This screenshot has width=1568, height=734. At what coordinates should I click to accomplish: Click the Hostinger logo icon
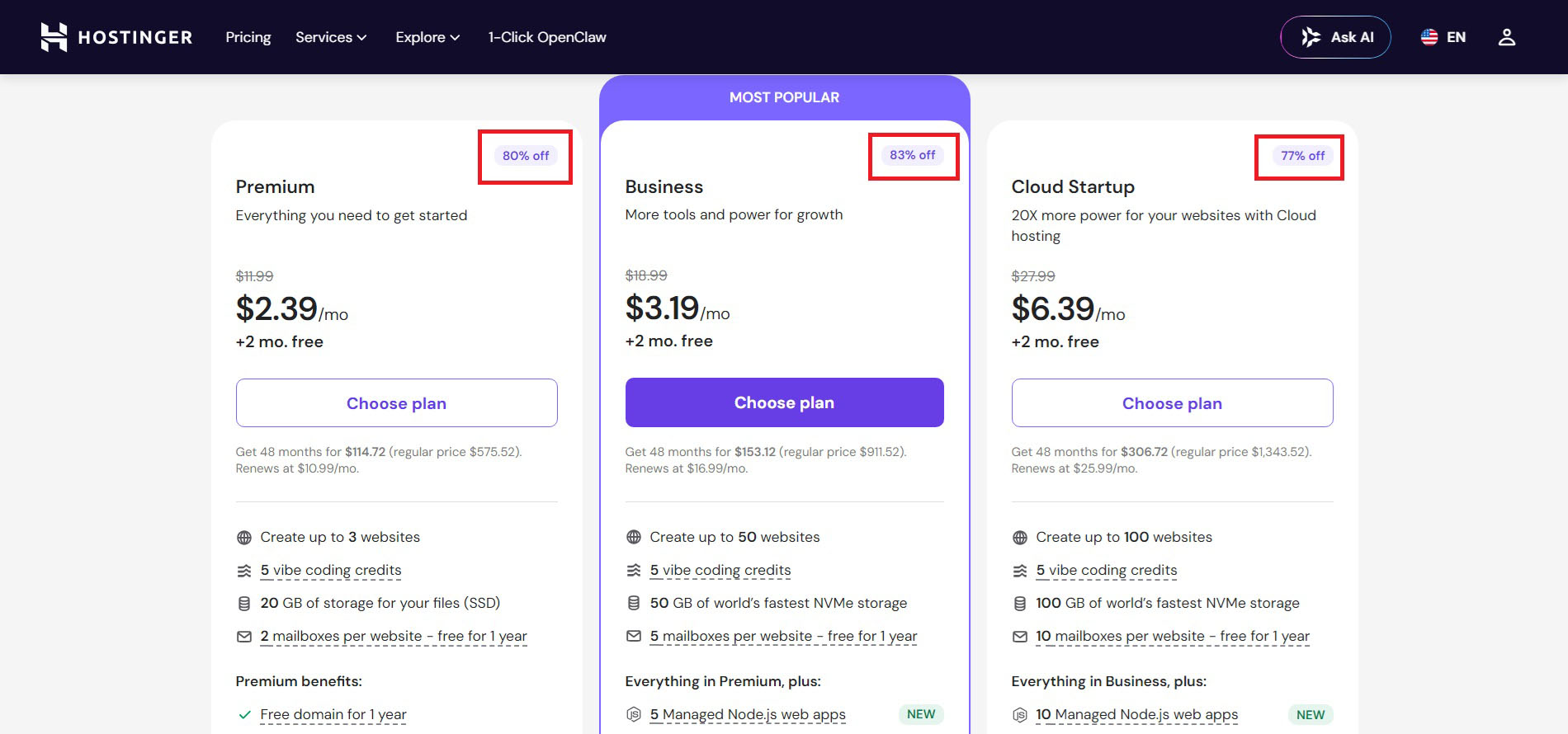point(54,37)
